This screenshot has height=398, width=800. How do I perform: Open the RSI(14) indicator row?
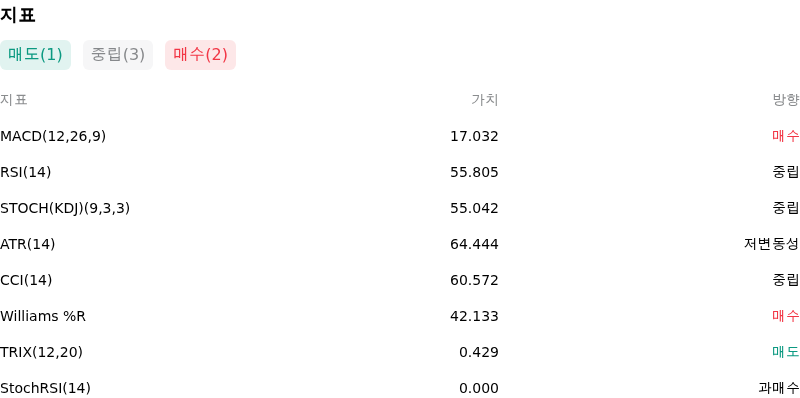pos(400,172)
